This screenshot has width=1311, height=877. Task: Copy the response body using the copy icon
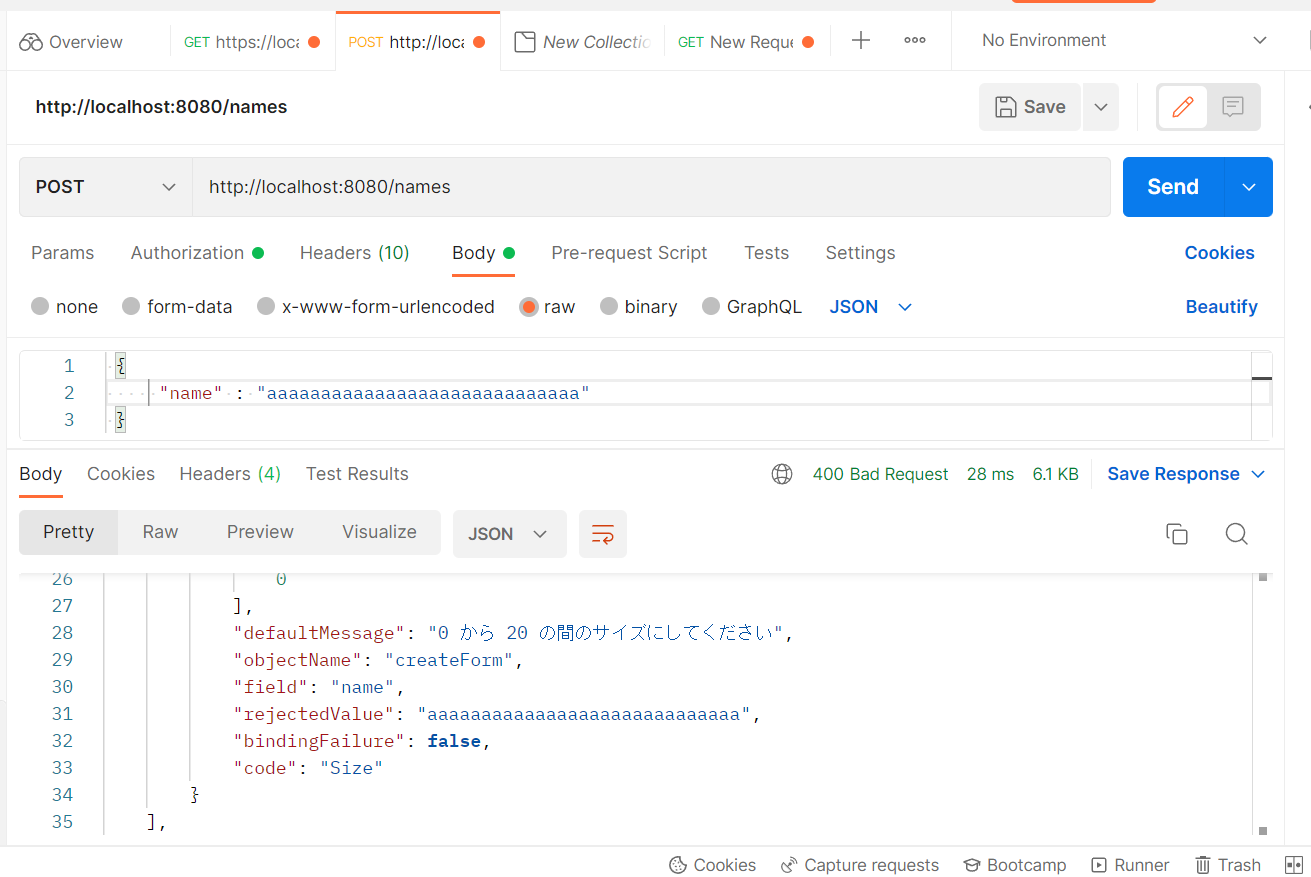[x=1177, y=533]
